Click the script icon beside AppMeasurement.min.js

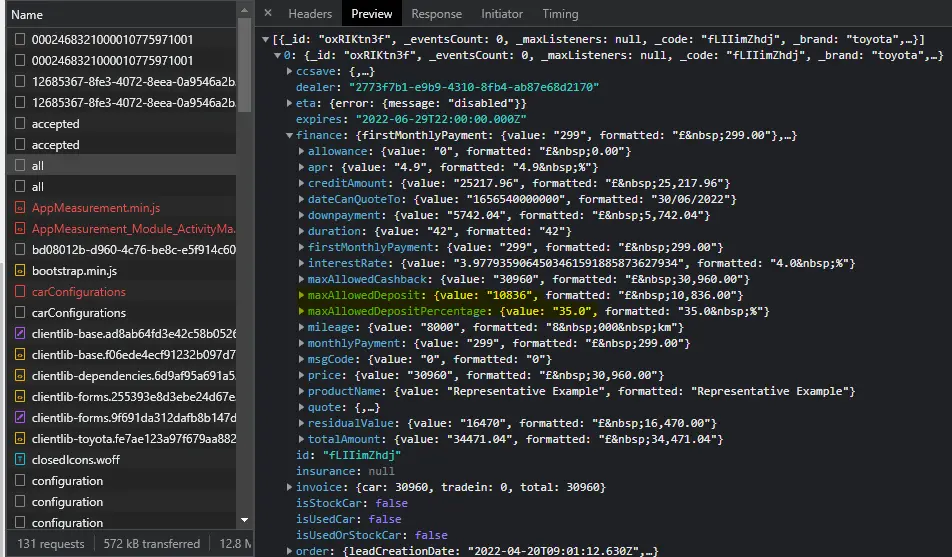click(19, 208)
